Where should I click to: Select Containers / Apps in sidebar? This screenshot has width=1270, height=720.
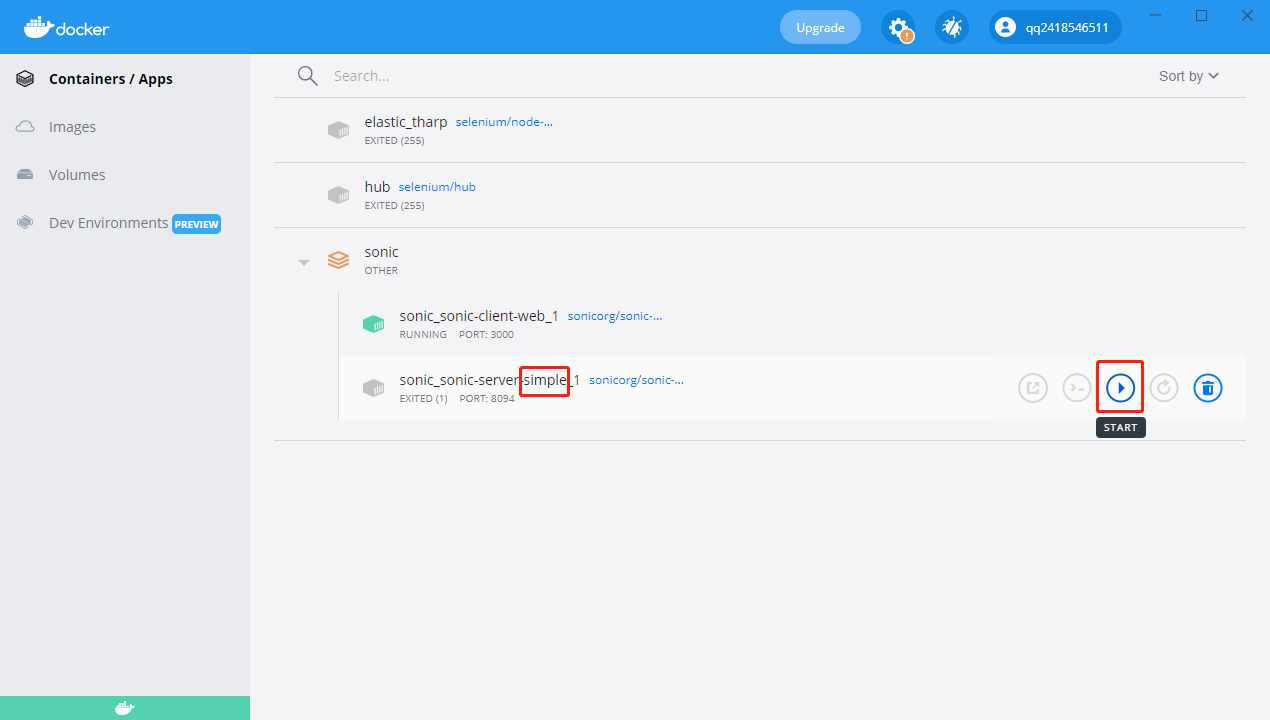[111, 79]
